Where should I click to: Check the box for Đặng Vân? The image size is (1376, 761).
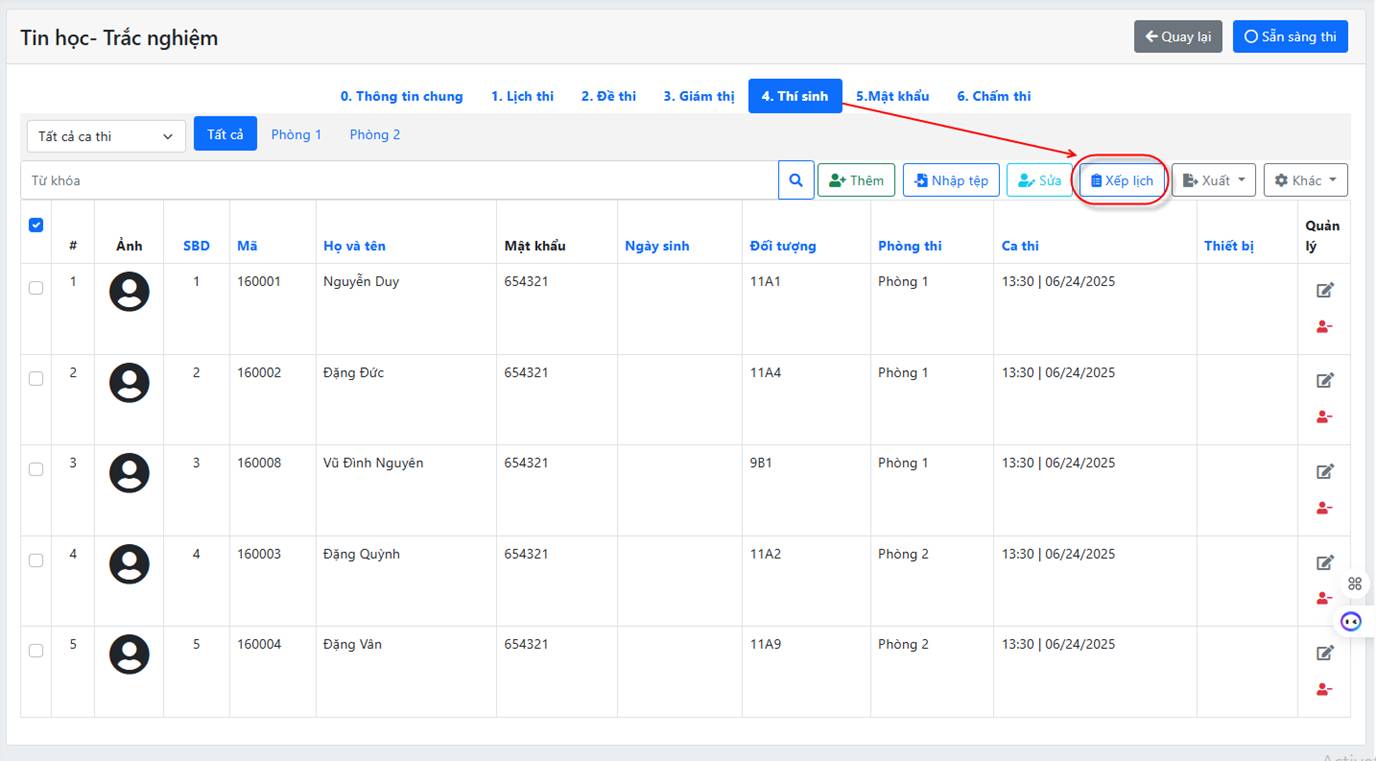pos(36,650)
